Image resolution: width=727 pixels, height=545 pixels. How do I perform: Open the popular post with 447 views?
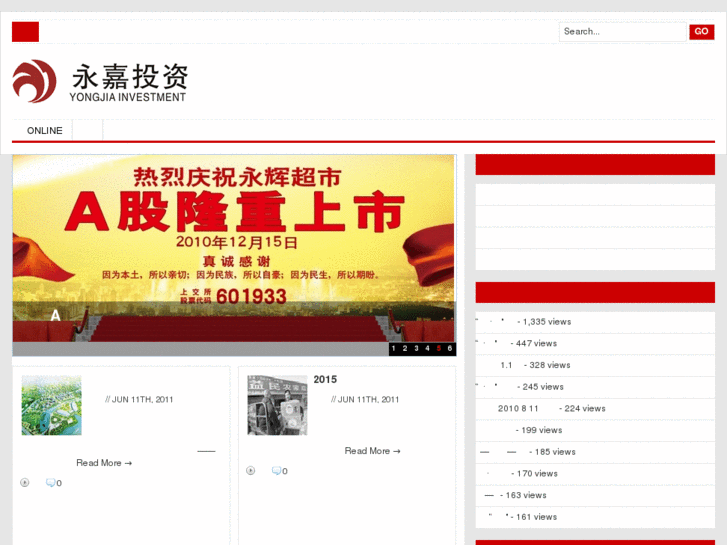(595, 344)
